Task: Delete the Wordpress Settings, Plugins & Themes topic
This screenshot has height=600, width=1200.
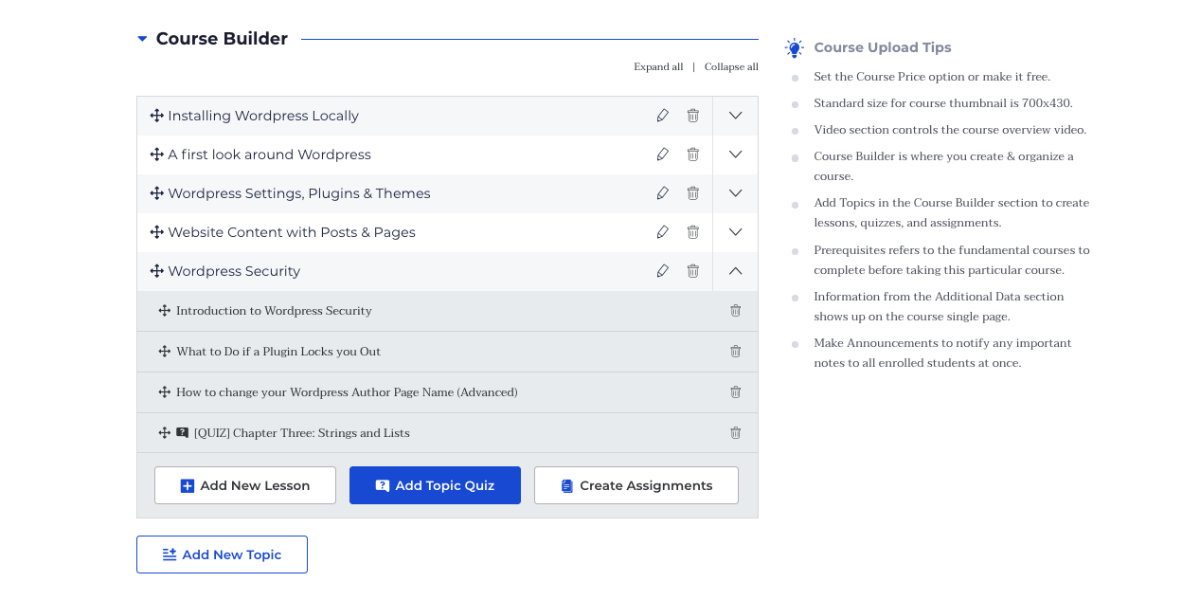Action: [x=693, y=193]
